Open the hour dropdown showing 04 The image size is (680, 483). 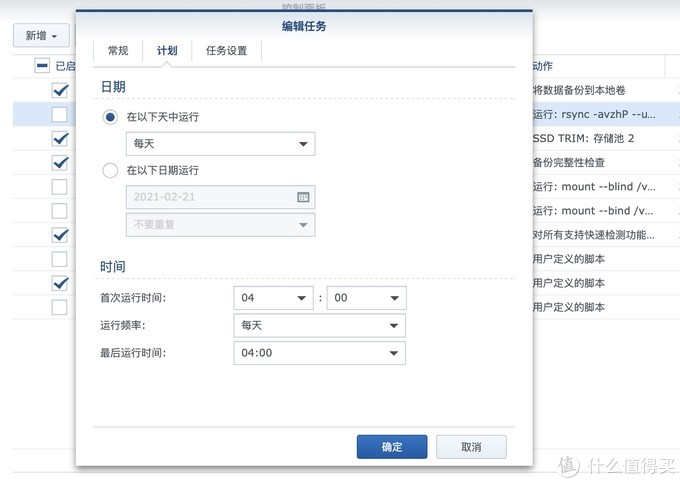273,298
